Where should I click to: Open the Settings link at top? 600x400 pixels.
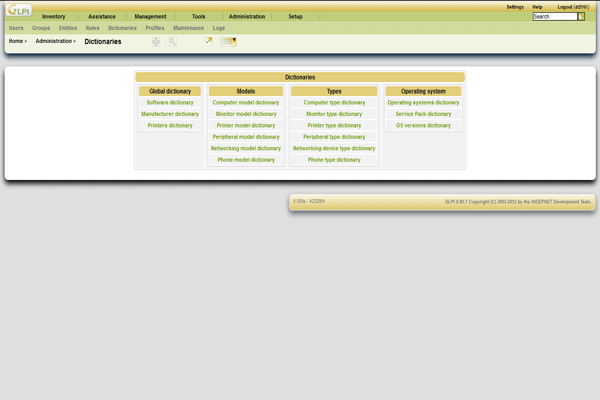515,7
